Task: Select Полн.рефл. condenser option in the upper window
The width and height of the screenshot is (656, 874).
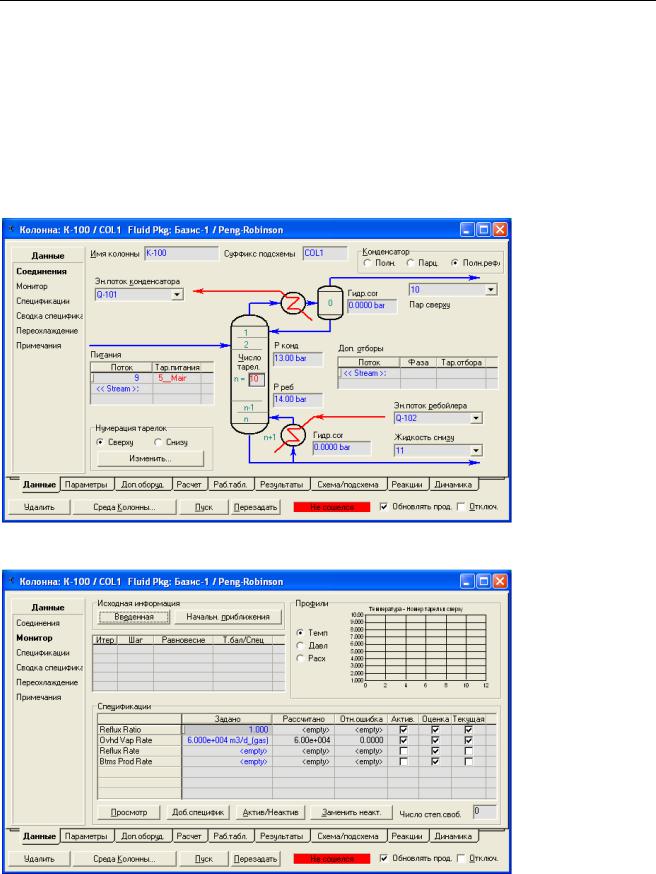Action: (455, 263)
